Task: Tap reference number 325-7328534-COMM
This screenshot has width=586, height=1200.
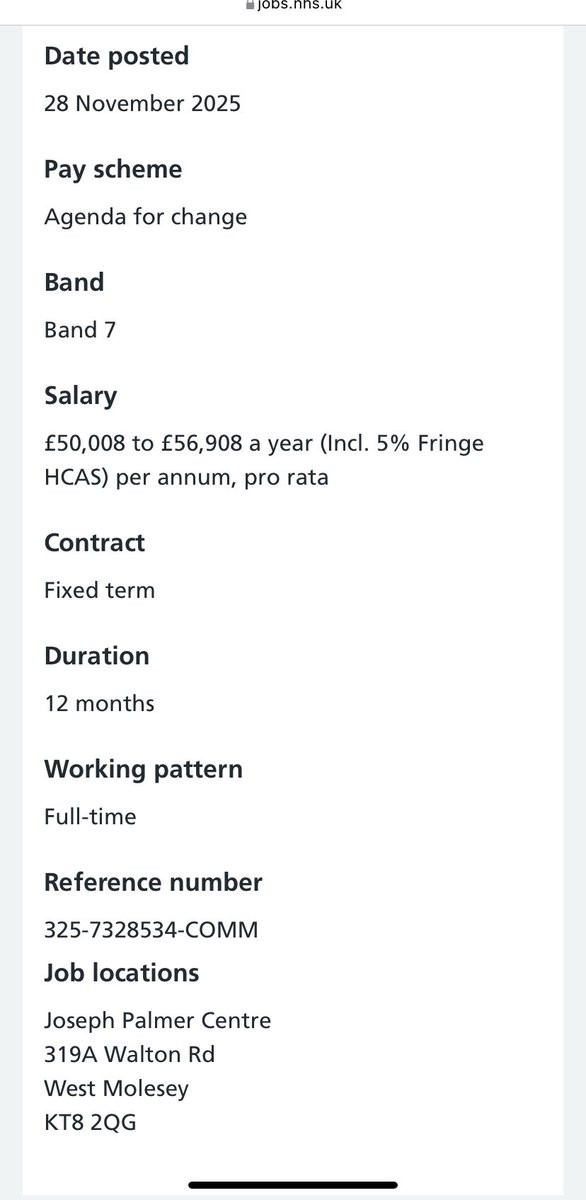Action: [151, 930]
